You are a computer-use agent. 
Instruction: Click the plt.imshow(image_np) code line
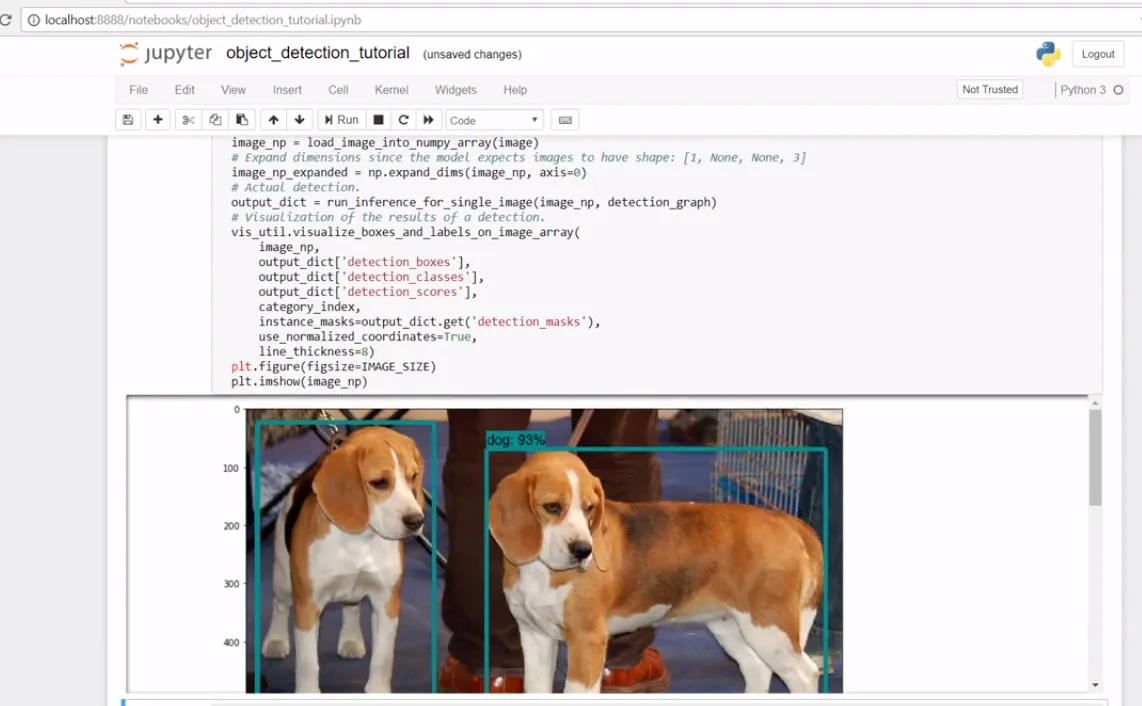299,382
